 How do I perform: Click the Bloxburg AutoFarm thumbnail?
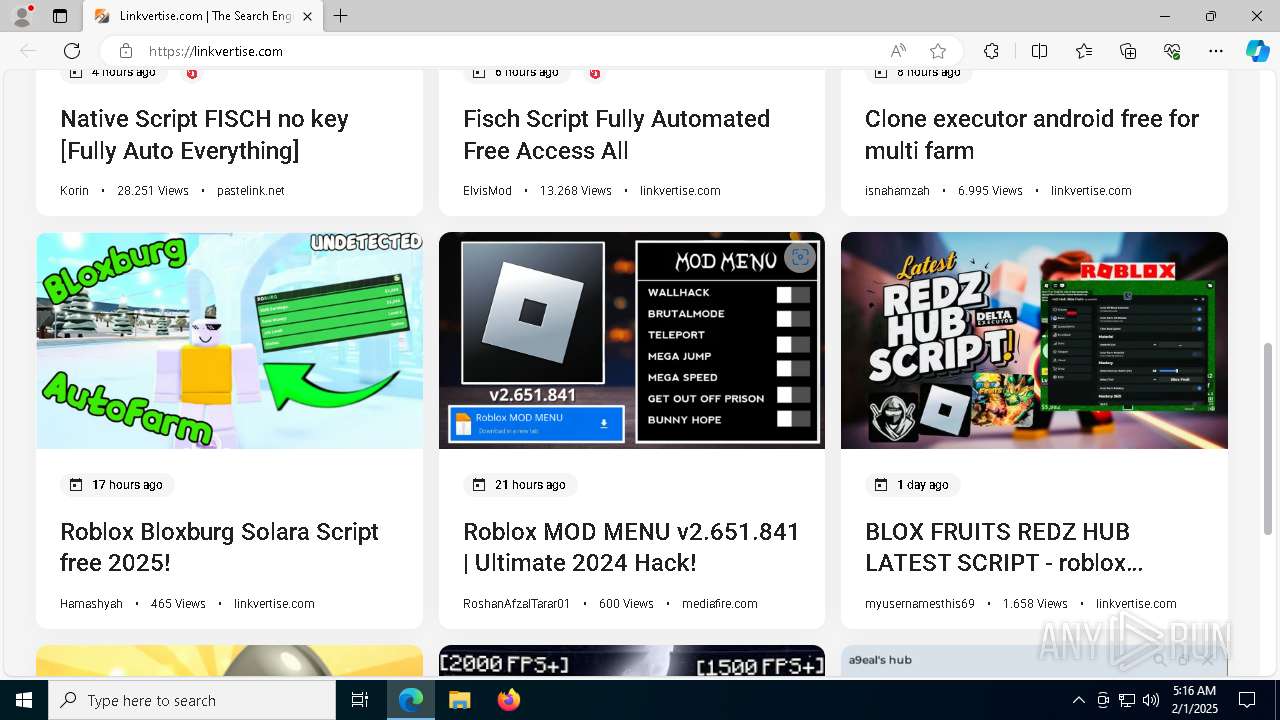(229, 341)
